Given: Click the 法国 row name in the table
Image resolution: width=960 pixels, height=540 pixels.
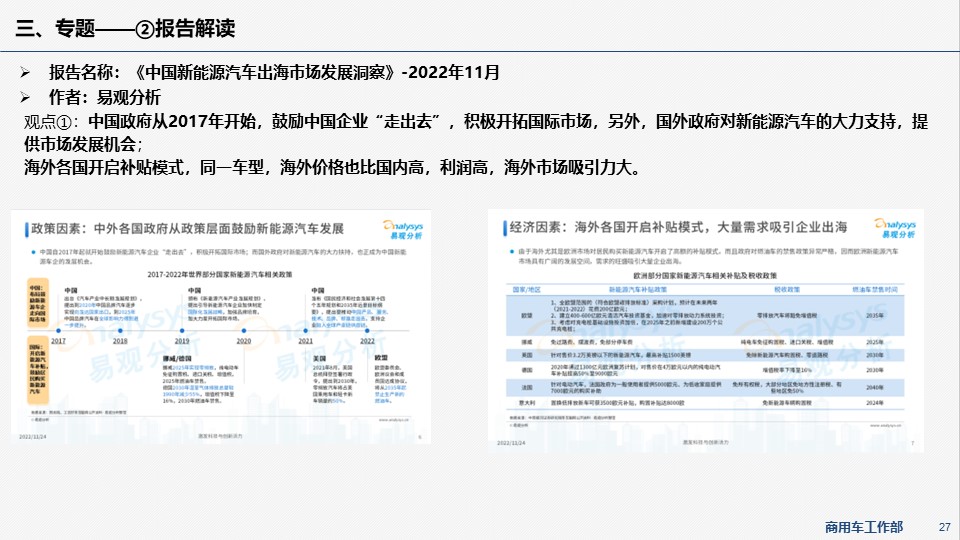Looking at the screenshot, I should pyautogui.click(x=527, y=388).
